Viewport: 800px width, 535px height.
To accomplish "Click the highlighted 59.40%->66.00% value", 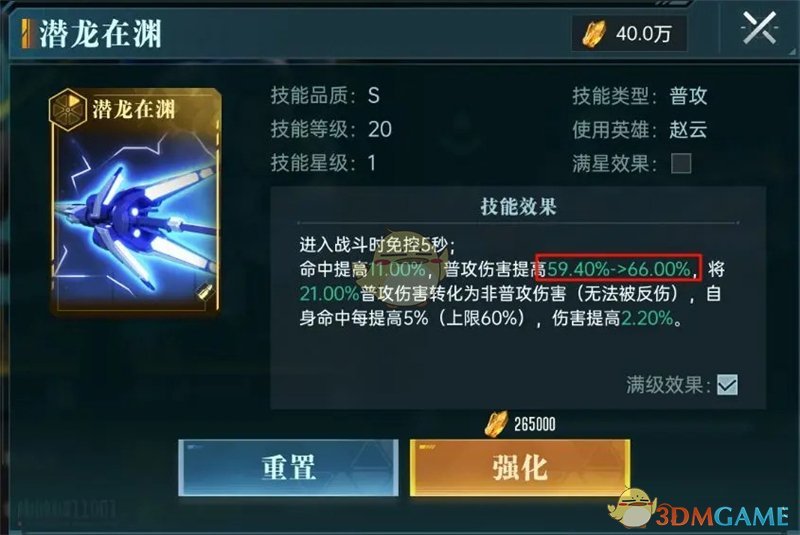I will click(x=618, y=268).
